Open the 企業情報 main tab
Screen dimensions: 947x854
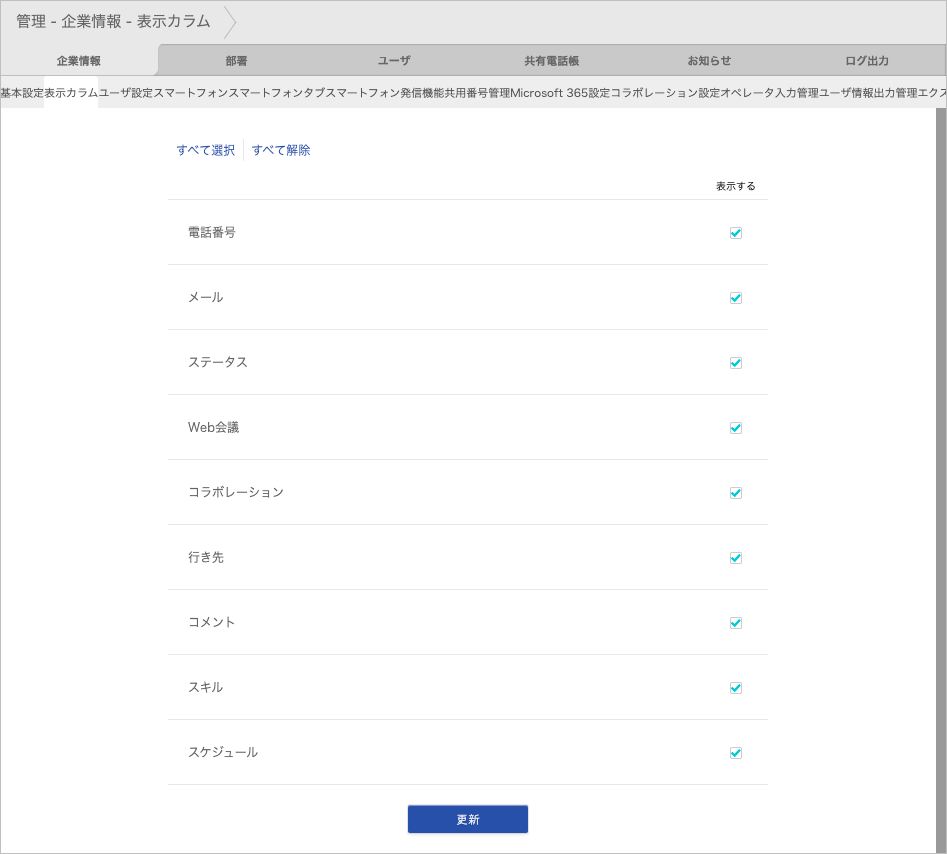pos(79,60)
